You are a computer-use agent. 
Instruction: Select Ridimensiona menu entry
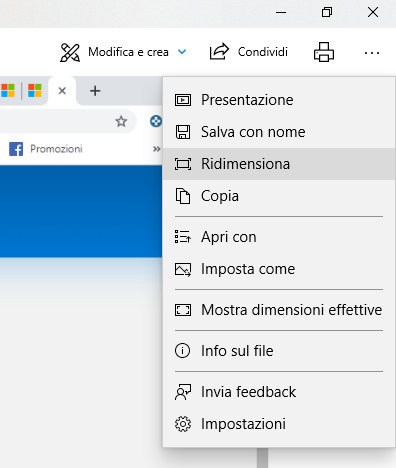pos(279,164)
